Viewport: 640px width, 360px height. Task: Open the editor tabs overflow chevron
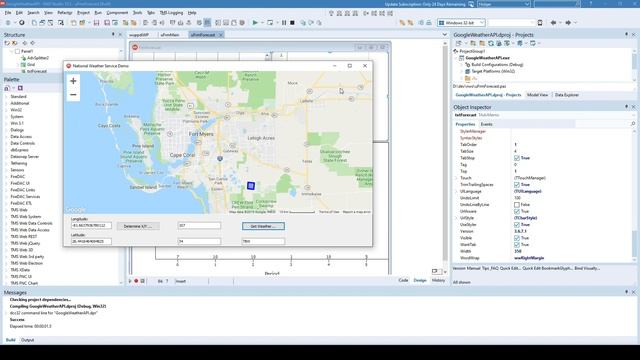tap(444, 35)
